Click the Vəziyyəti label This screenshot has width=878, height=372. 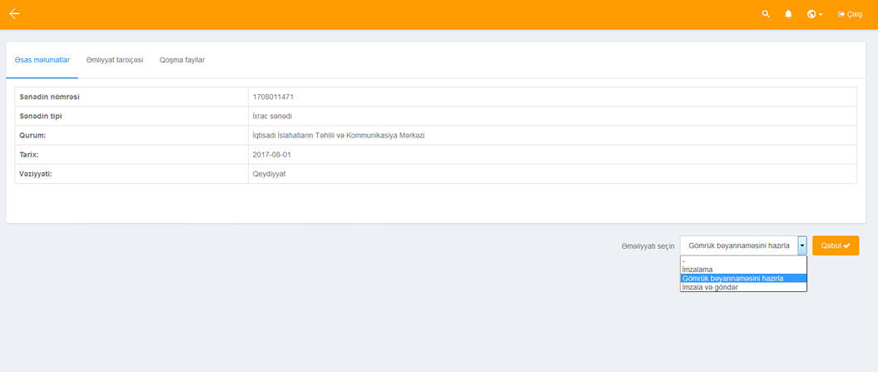tap(36, 174)
